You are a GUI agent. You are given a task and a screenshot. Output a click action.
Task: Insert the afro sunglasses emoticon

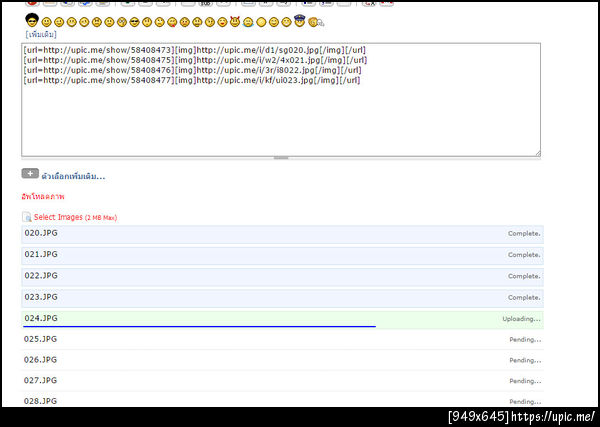pyautogui.click(x=32, y=20)
